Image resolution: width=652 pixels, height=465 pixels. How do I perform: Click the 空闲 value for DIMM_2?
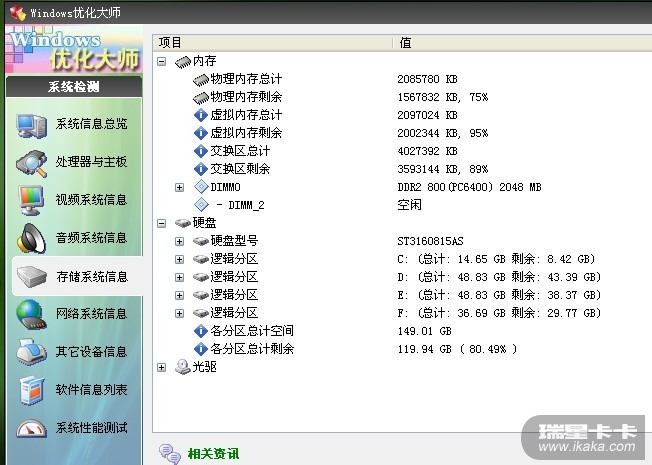pyautogui.click(x=410, y=205)
